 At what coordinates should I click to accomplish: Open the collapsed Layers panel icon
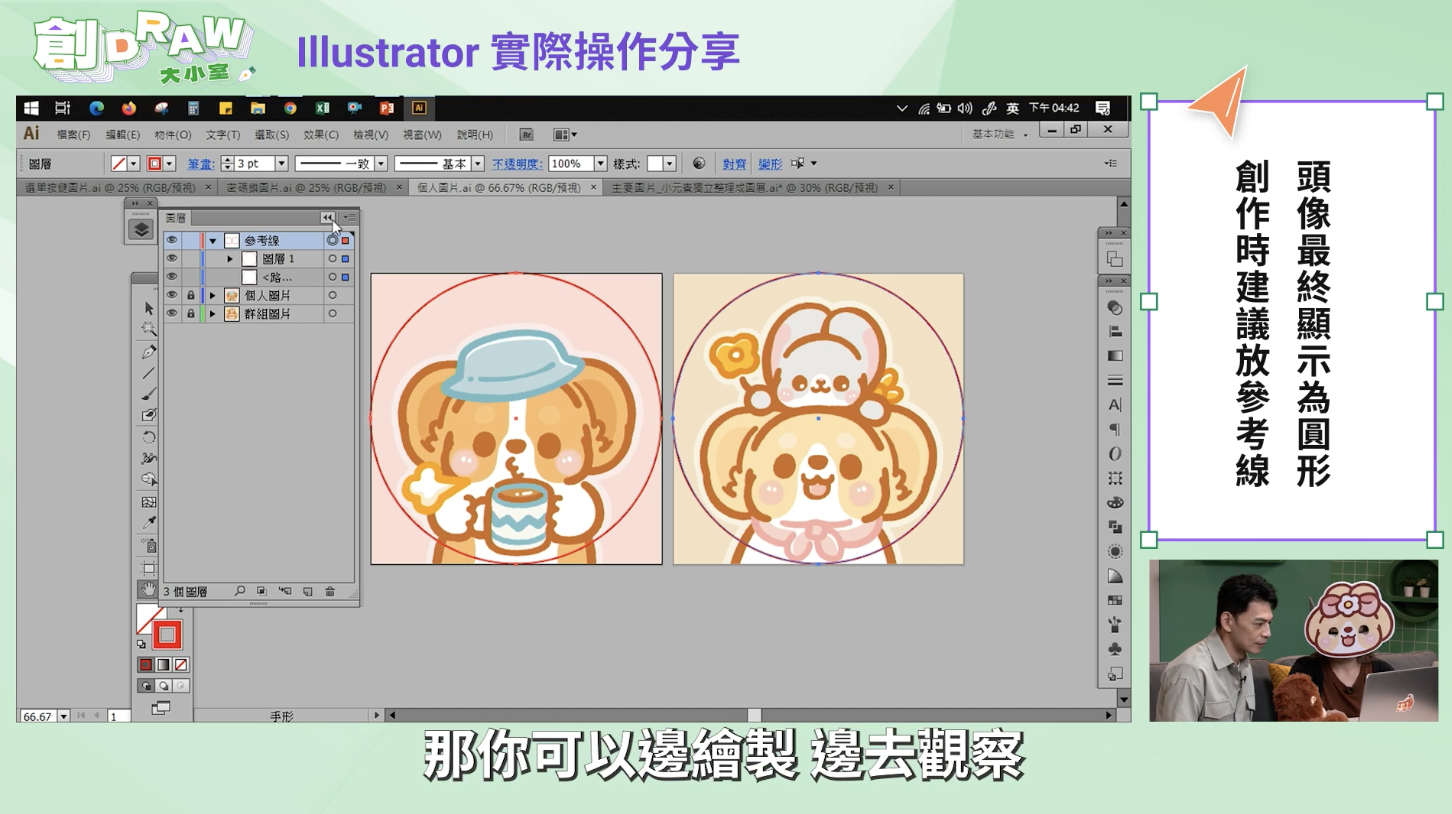(x=141, y=229)
